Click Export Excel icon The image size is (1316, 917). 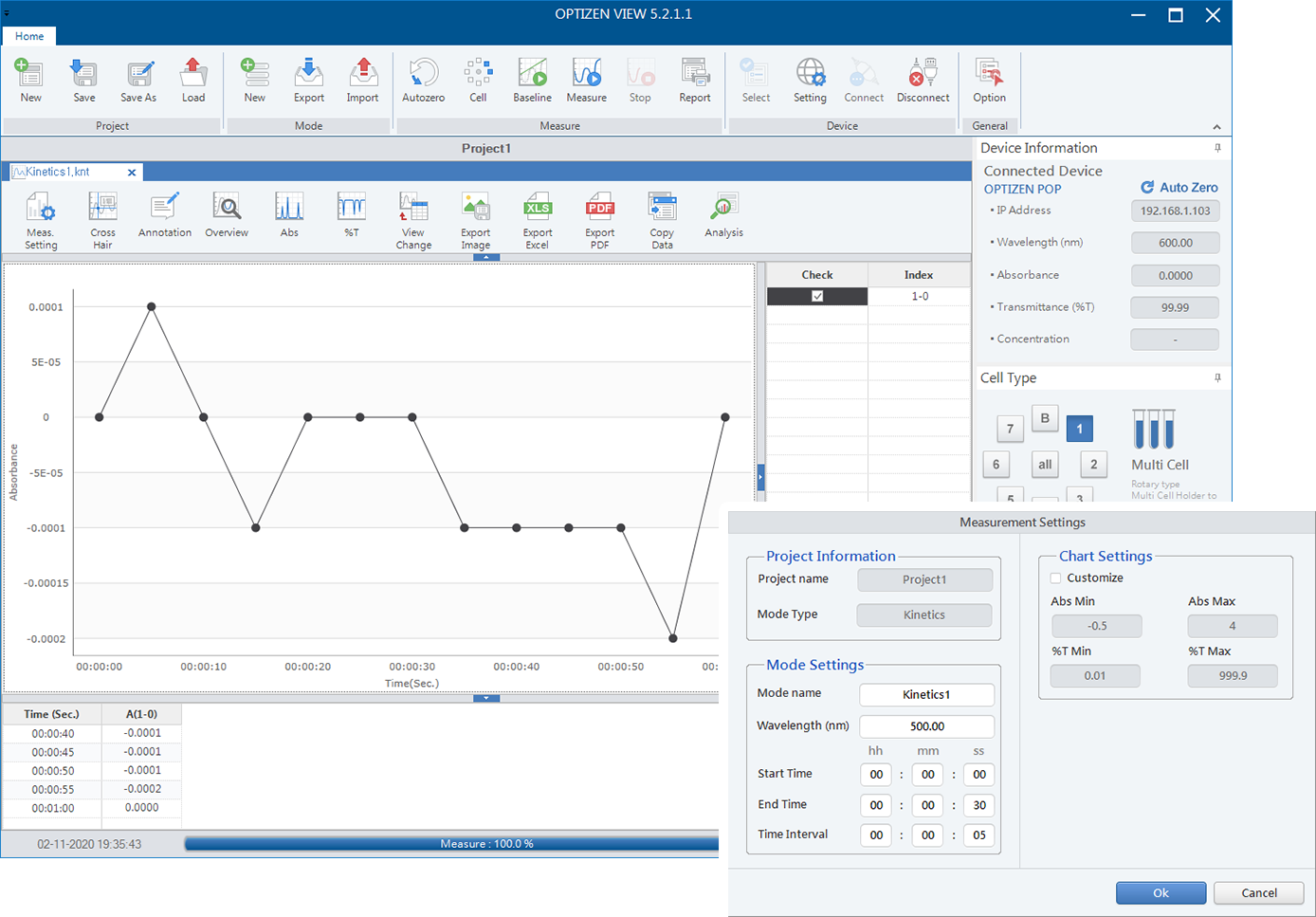point(538,208)
